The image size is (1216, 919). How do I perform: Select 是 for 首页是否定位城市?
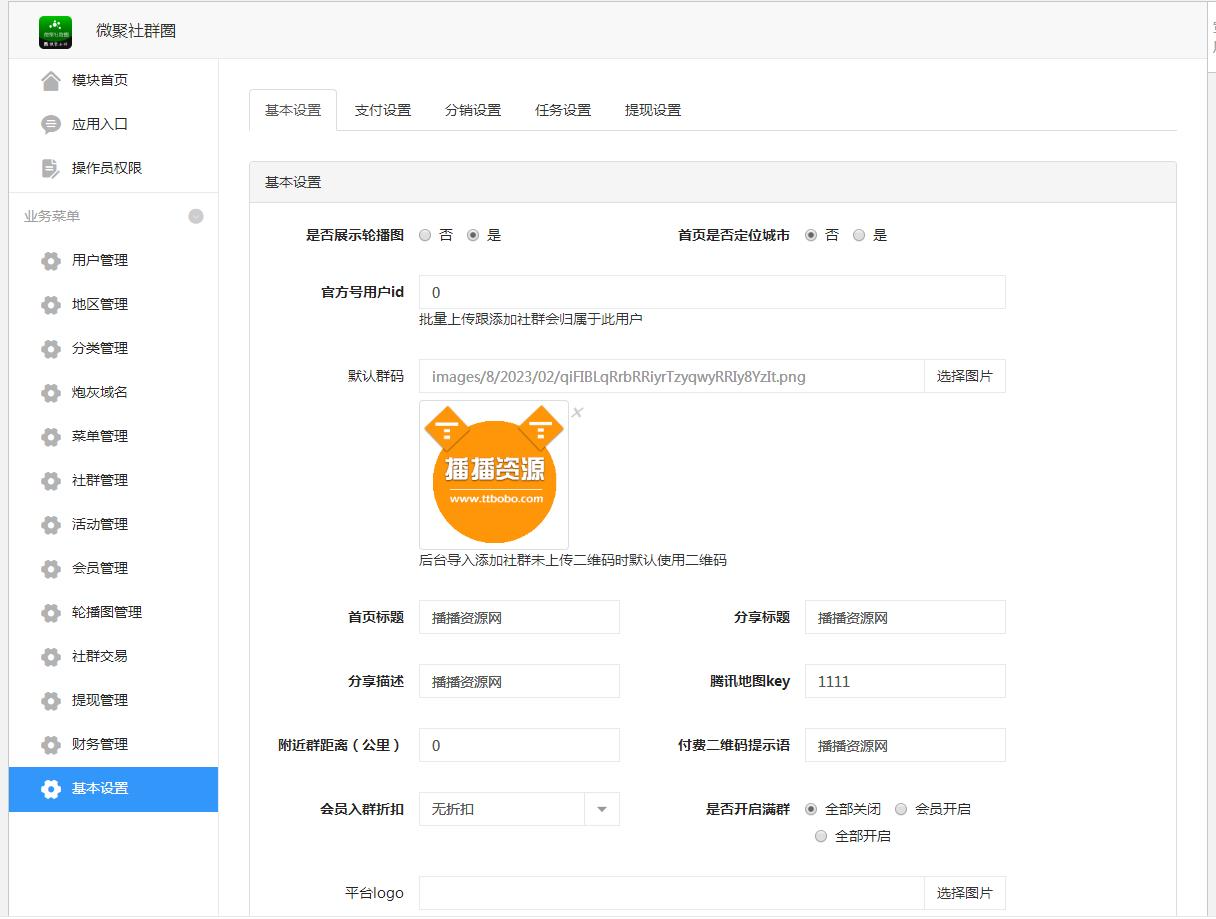coord(859,235)
